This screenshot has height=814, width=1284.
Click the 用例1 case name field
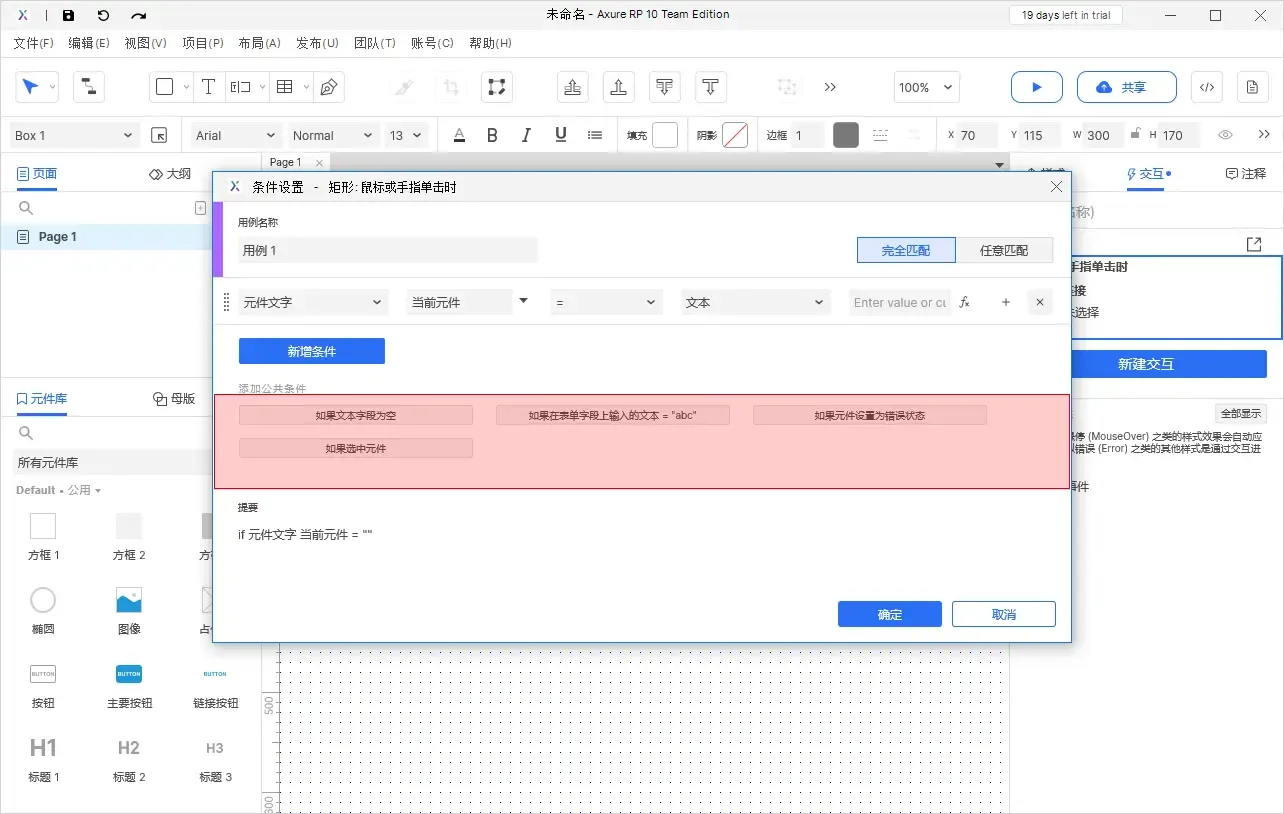(388, 248)
